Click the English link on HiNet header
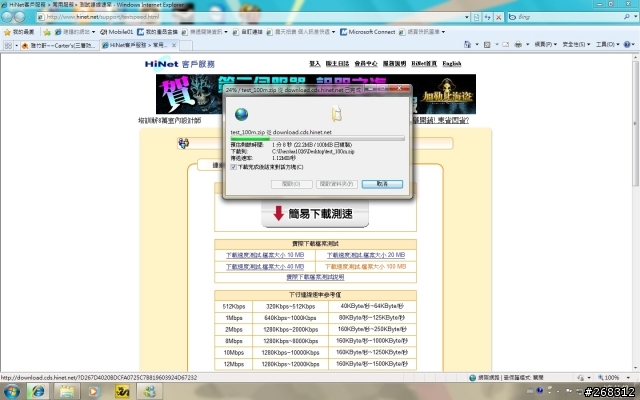The image size is (640, 400). [451, 64]
